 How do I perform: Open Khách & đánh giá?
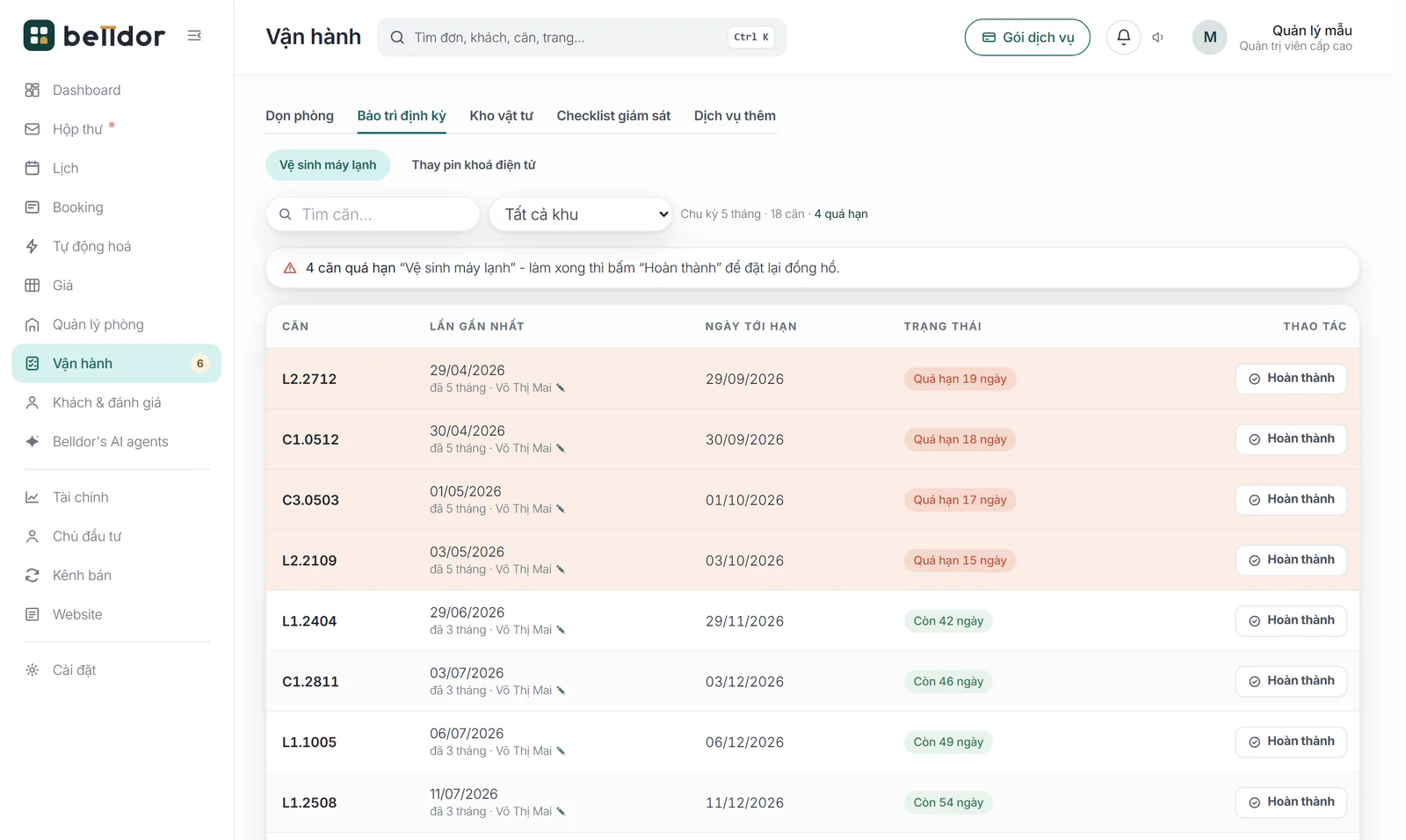click(x=116, y=402)
